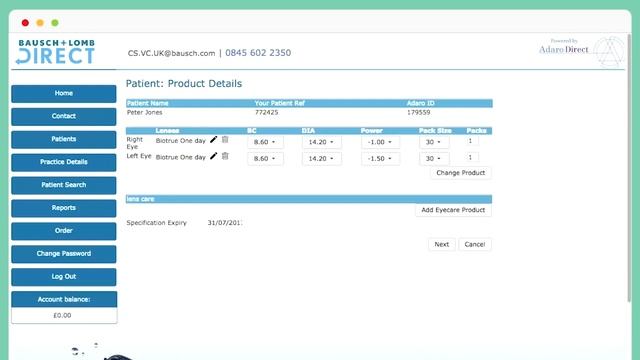Viewport: 640px width, 360px height.
Task: Click Adaro ID 179559
Action: point(418,112)
